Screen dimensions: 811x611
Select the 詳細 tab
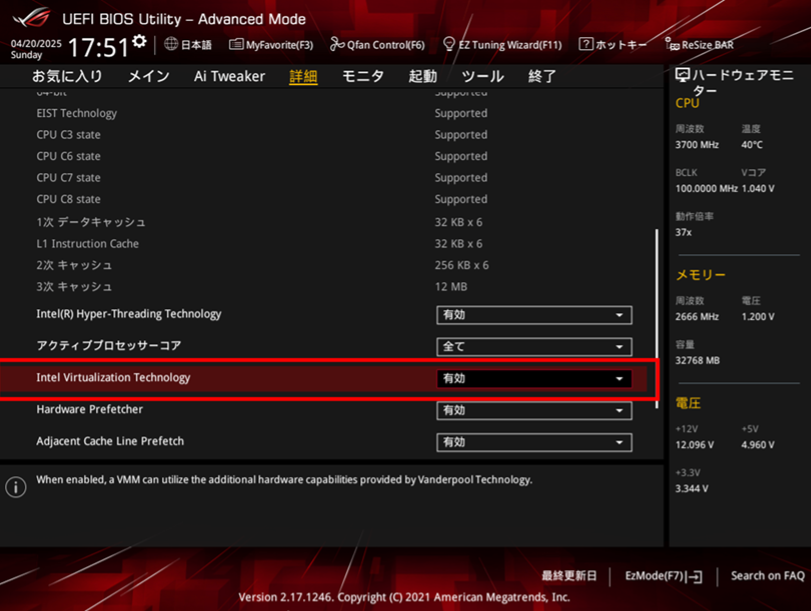[303, 77]
